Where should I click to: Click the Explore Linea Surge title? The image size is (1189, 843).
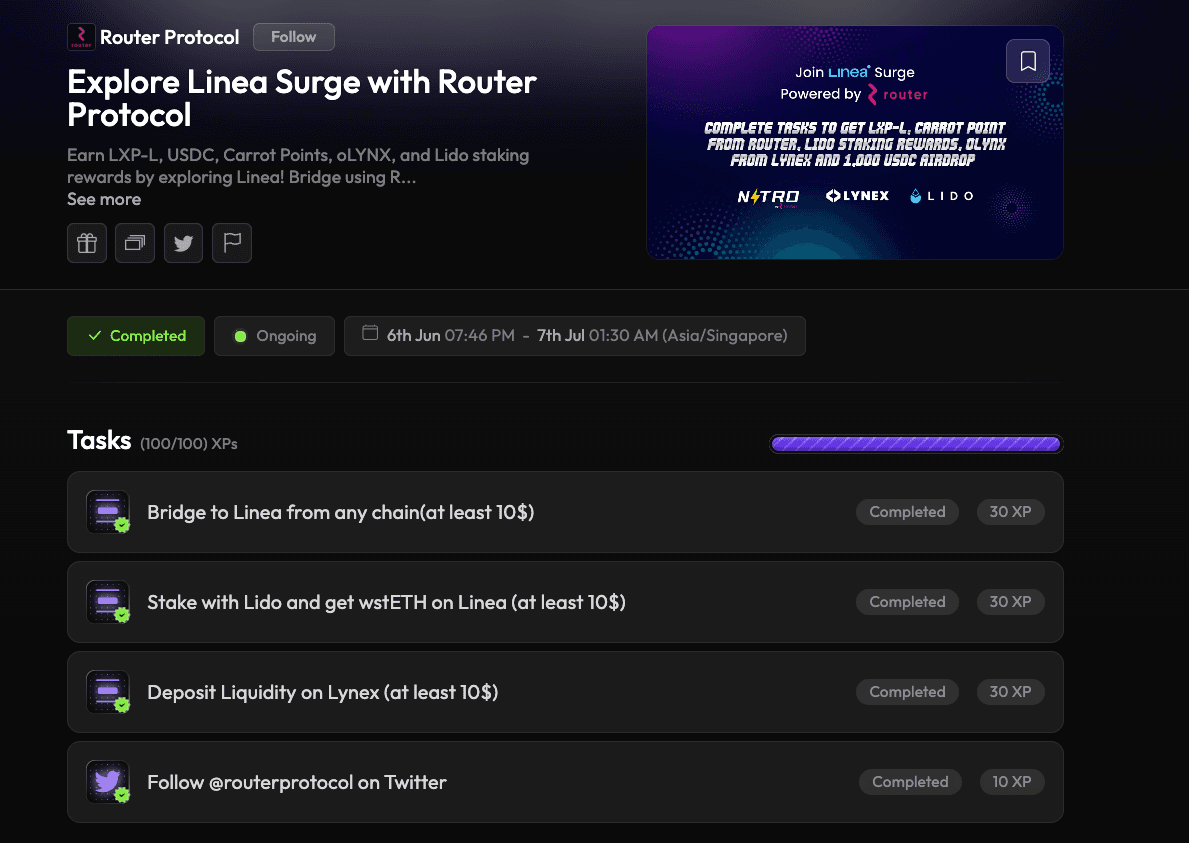[302, 99]
